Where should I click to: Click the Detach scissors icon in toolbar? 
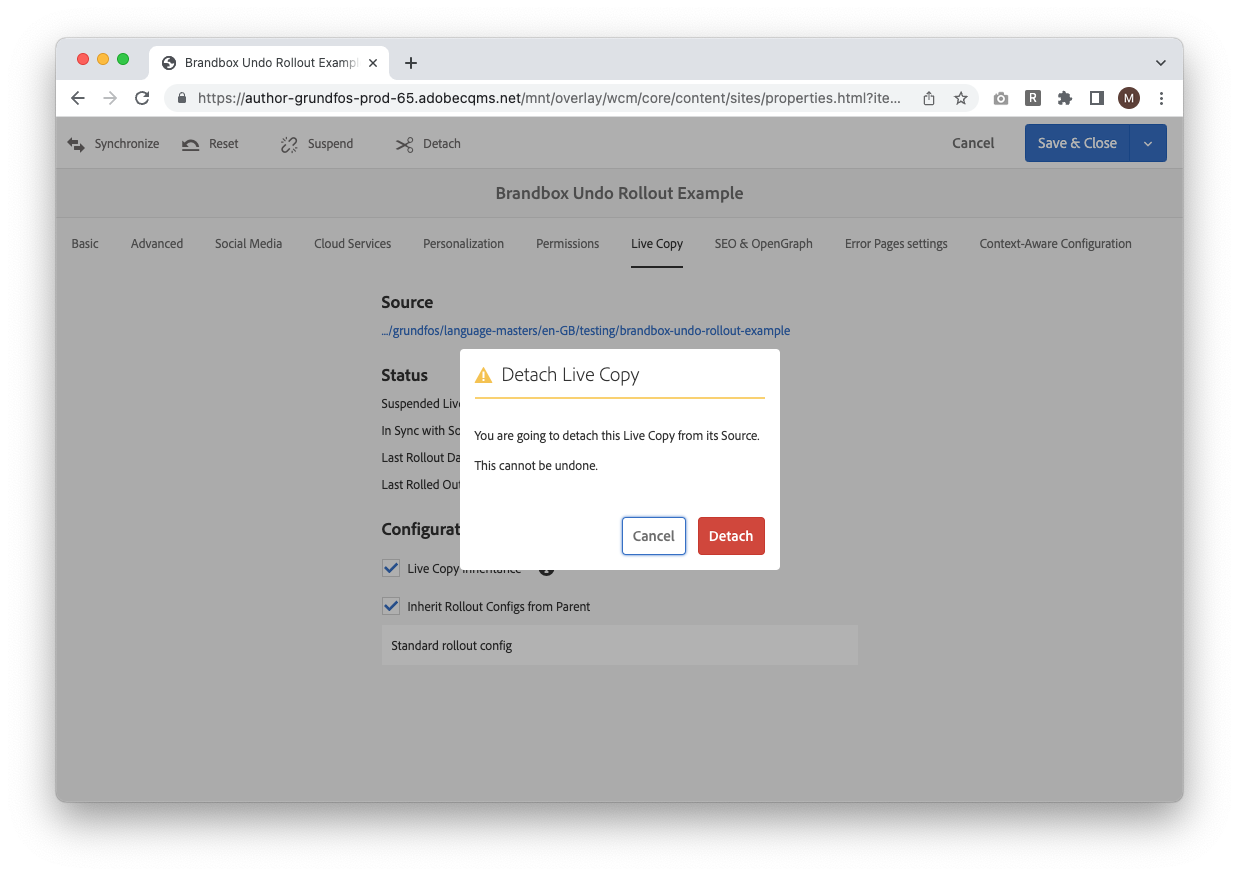tap(404, 144)
